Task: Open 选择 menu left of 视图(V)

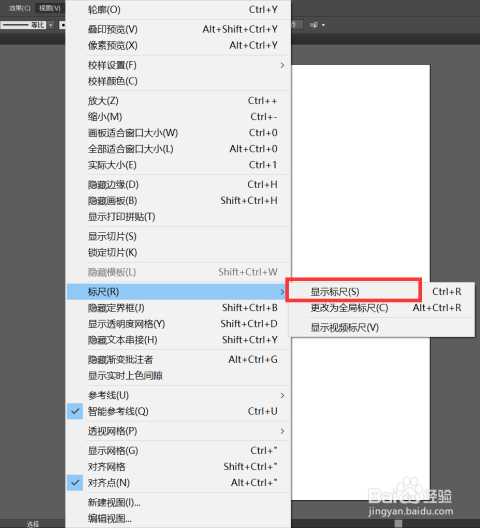Action: click(20, 8)
